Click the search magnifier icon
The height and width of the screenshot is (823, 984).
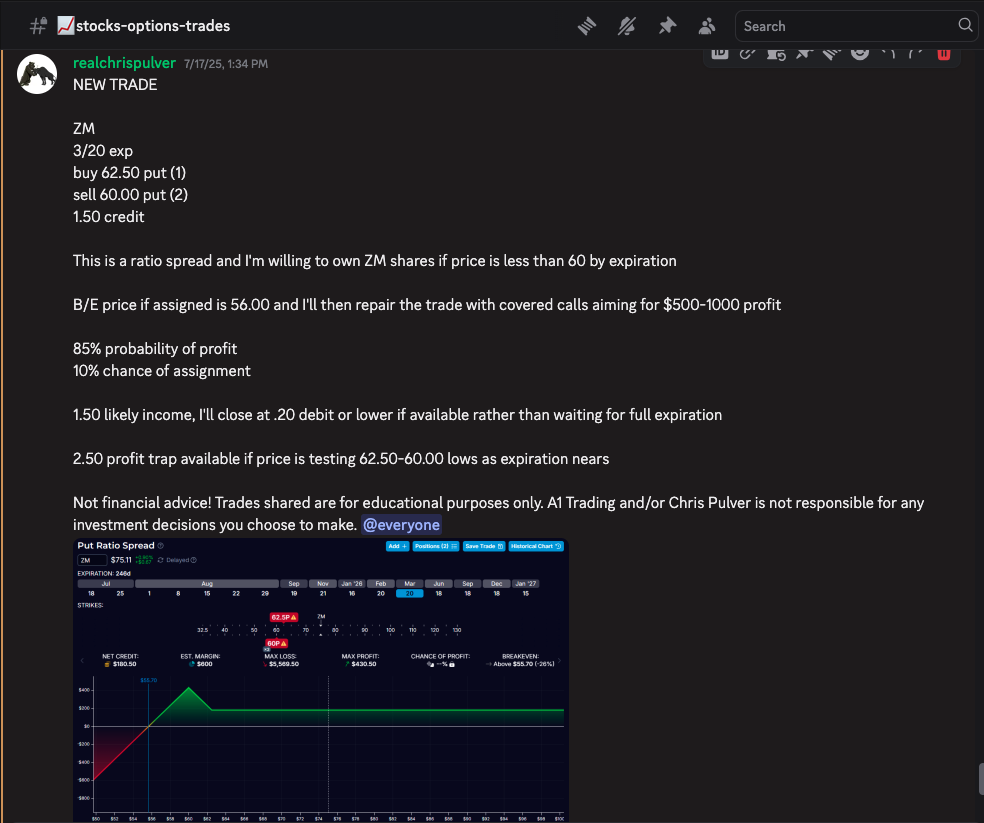coord(964,26)
